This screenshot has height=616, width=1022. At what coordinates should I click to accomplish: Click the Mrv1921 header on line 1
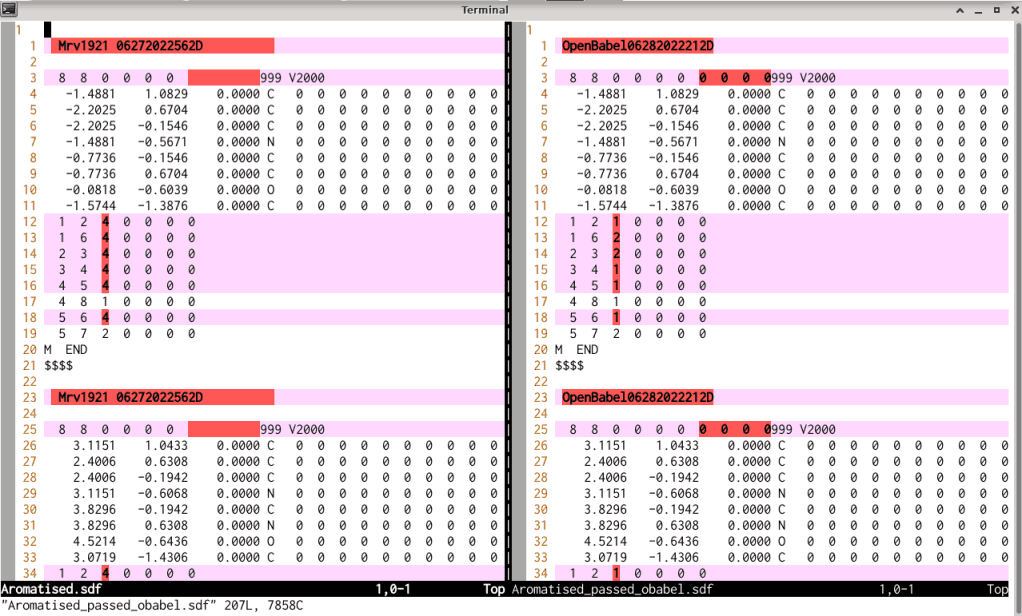pos(130,46)
